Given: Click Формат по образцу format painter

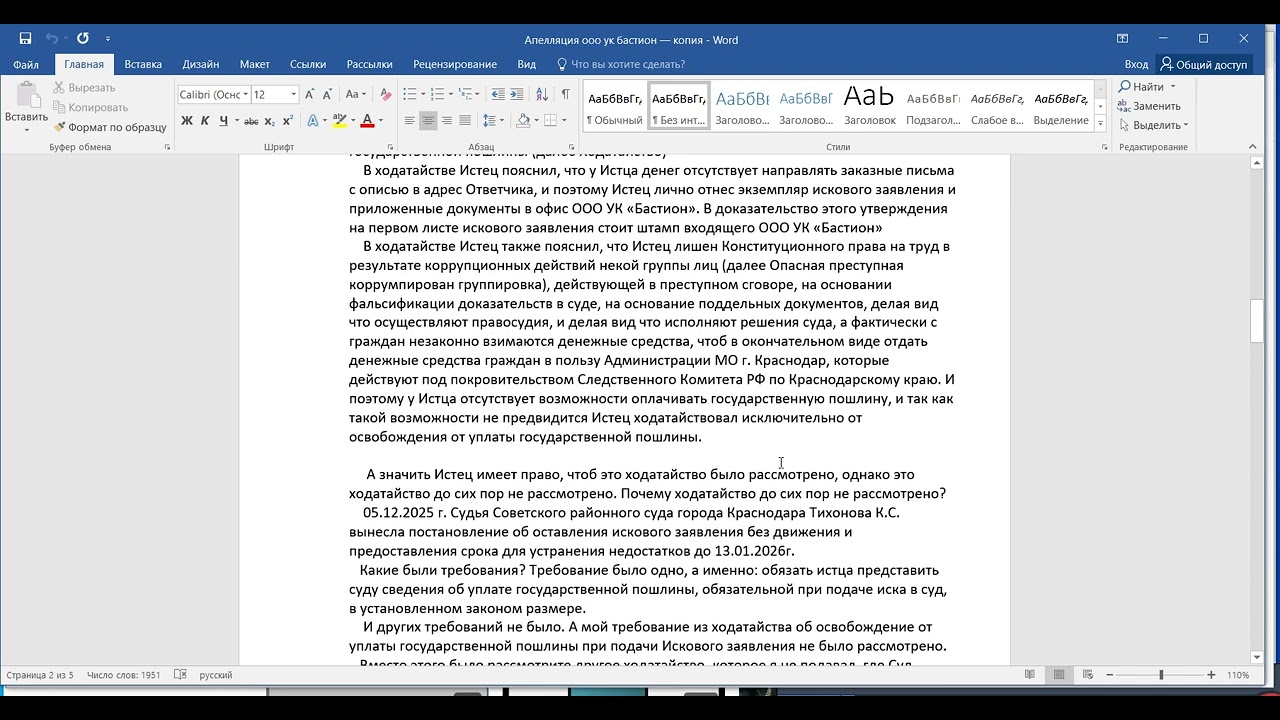Looking at the screenshot, I should point(110,127).
